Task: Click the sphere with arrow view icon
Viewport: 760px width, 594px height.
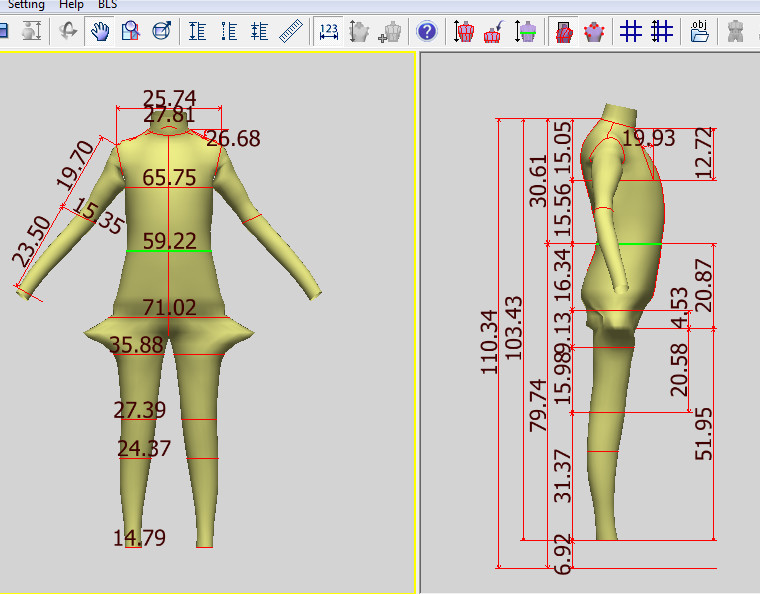Action: coord(161,32)
